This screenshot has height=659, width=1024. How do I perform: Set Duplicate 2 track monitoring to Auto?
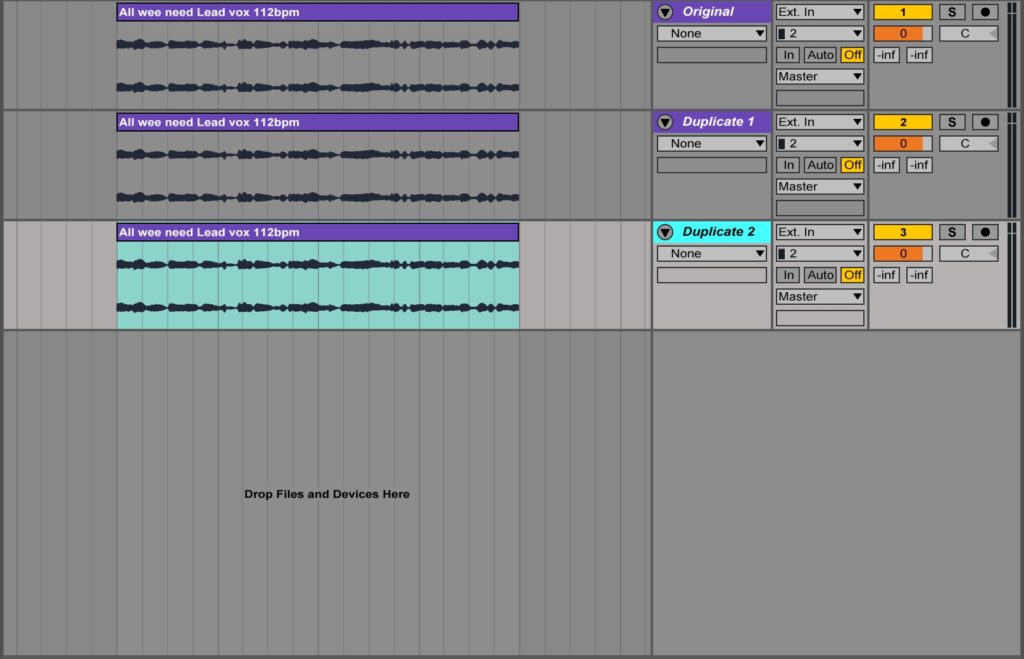click(820, 275)
